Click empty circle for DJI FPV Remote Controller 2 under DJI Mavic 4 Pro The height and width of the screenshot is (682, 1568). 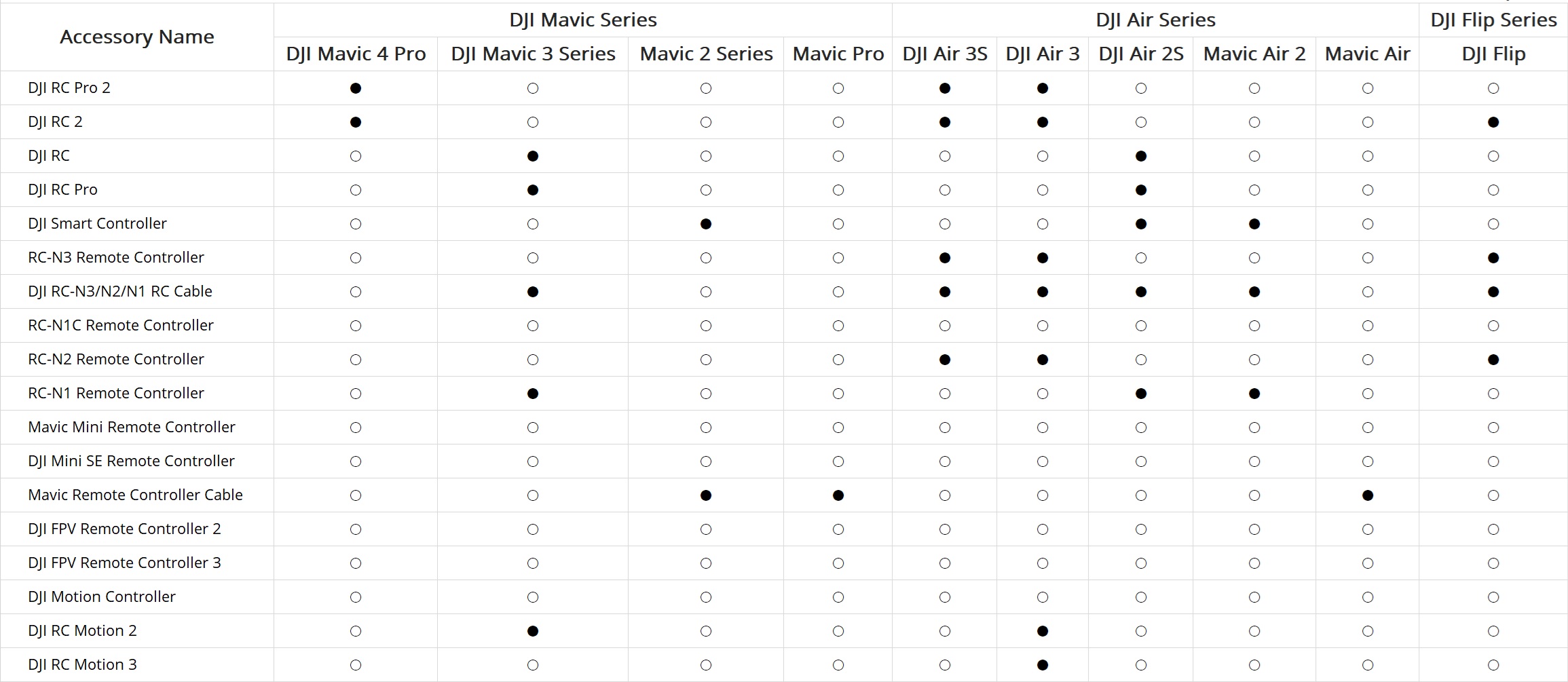point(355,529)
